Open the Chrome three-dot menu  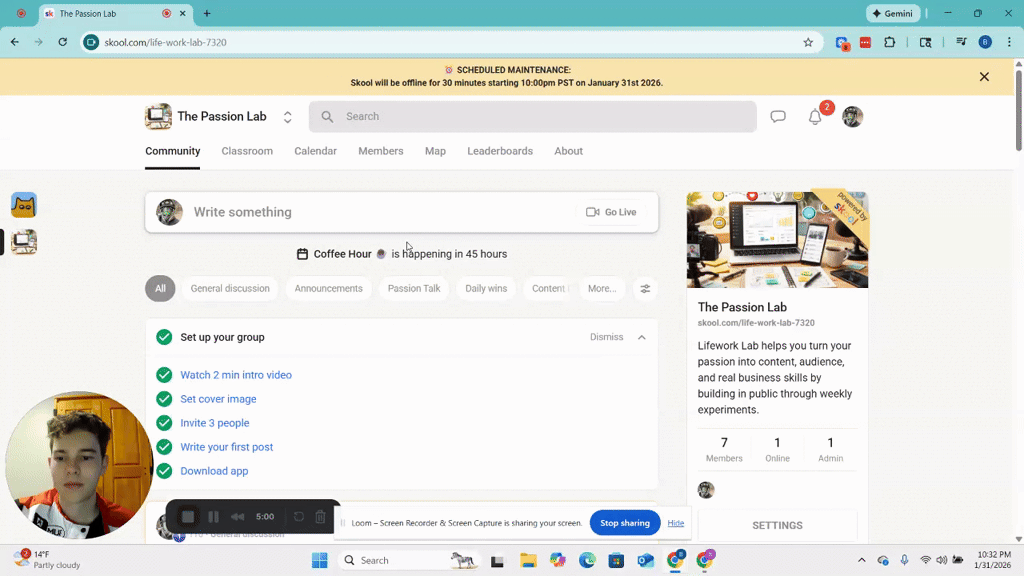1009,42
